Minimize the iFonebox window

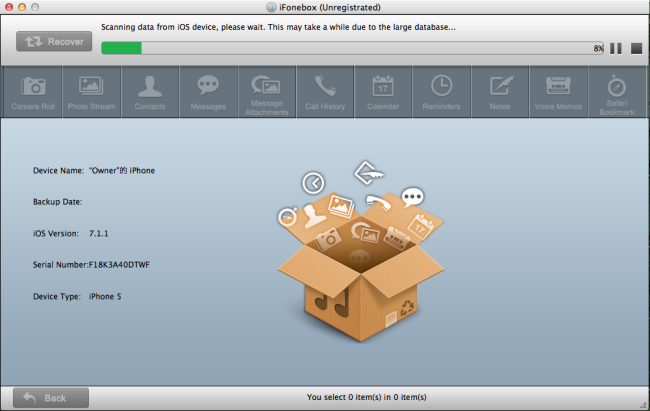(x=22, y=7)
